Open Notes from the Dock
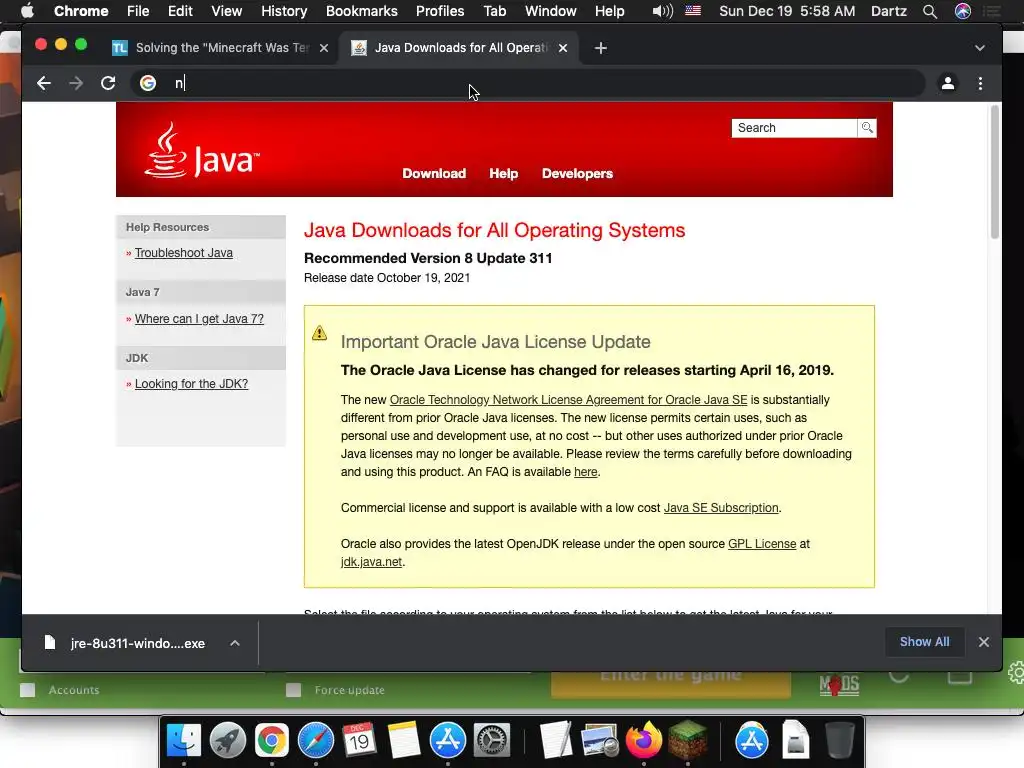The height and width of the screenshot is (768, 1024). click(404, 741)
